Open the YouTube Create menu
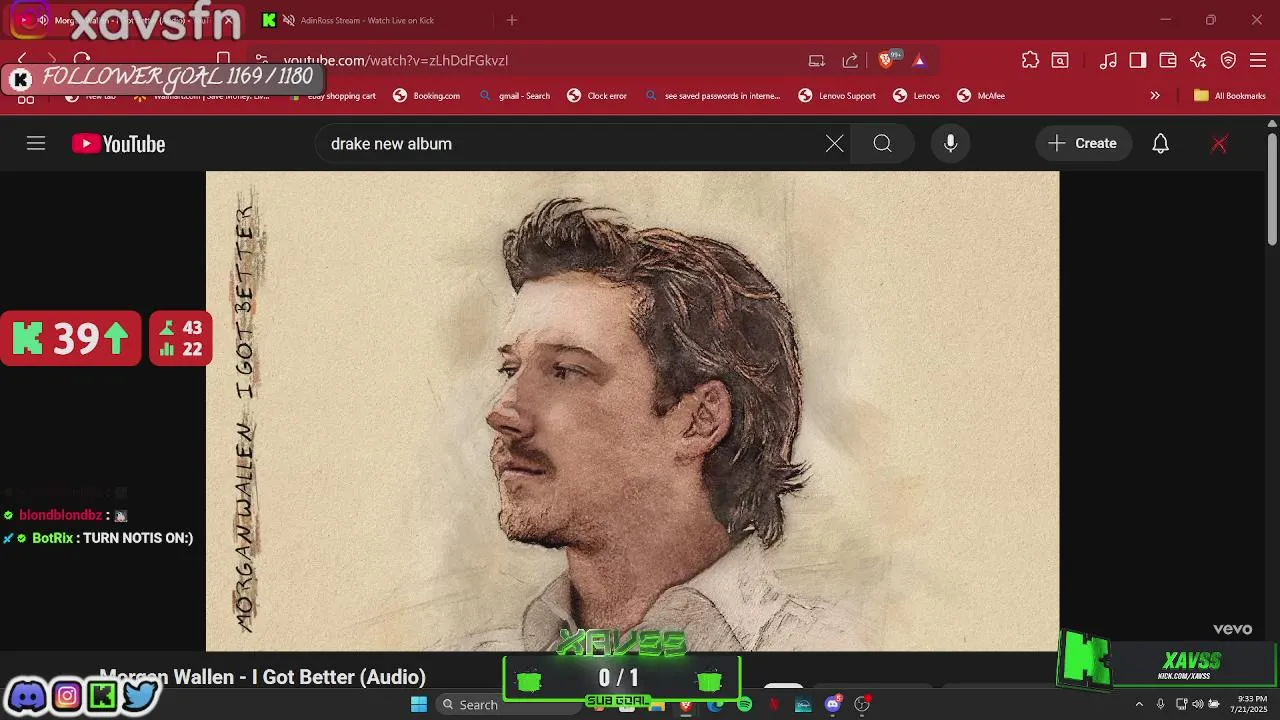The image size is (1280, 720). (1083, 144)
